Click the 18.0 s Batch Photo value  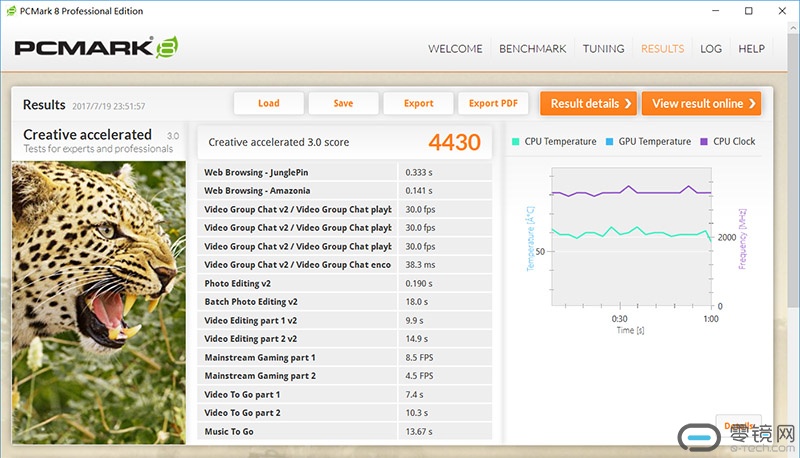click(x=417, y=302)
